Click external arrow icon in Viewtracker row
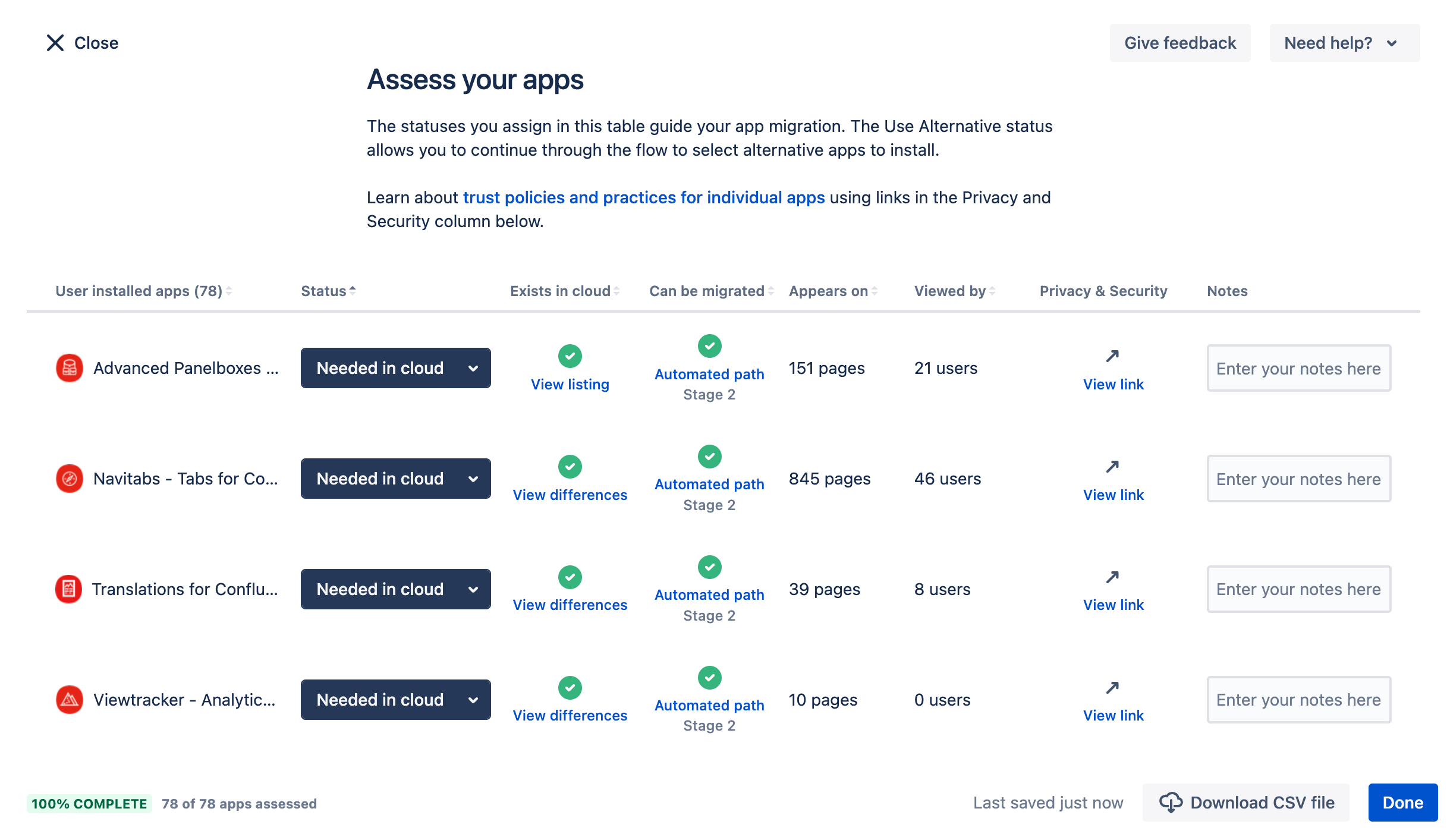This screenshot has height=840, width=1450. coord(1112,688)
